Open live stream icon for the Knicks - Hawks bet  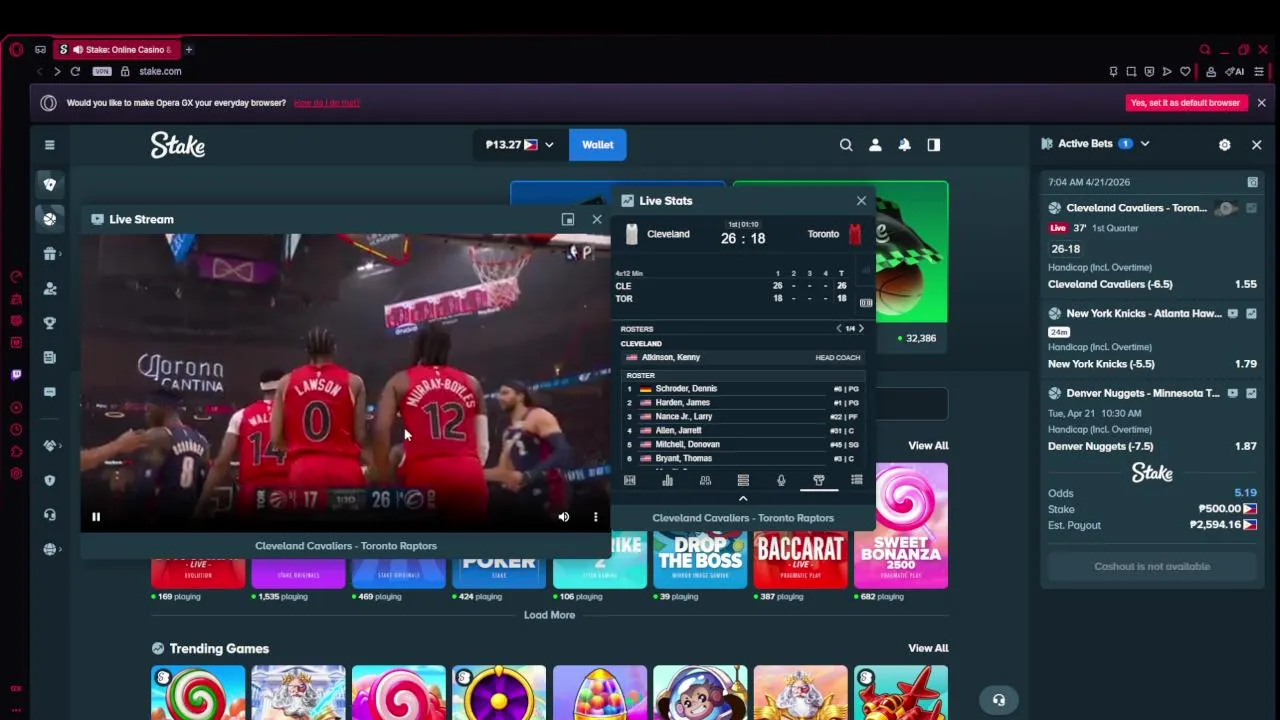1233,314
